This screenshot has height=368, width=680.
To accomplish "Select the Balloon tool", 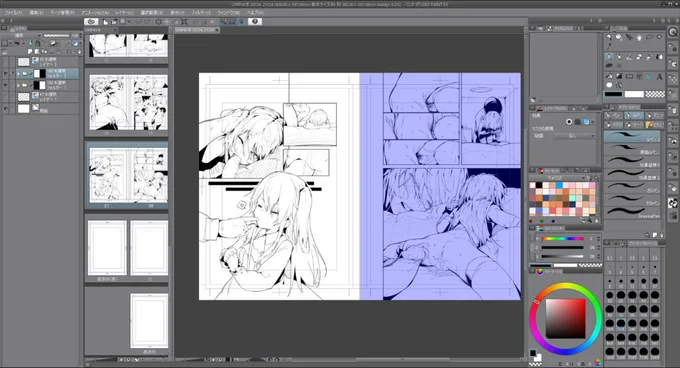I will (x=609, y=85).
